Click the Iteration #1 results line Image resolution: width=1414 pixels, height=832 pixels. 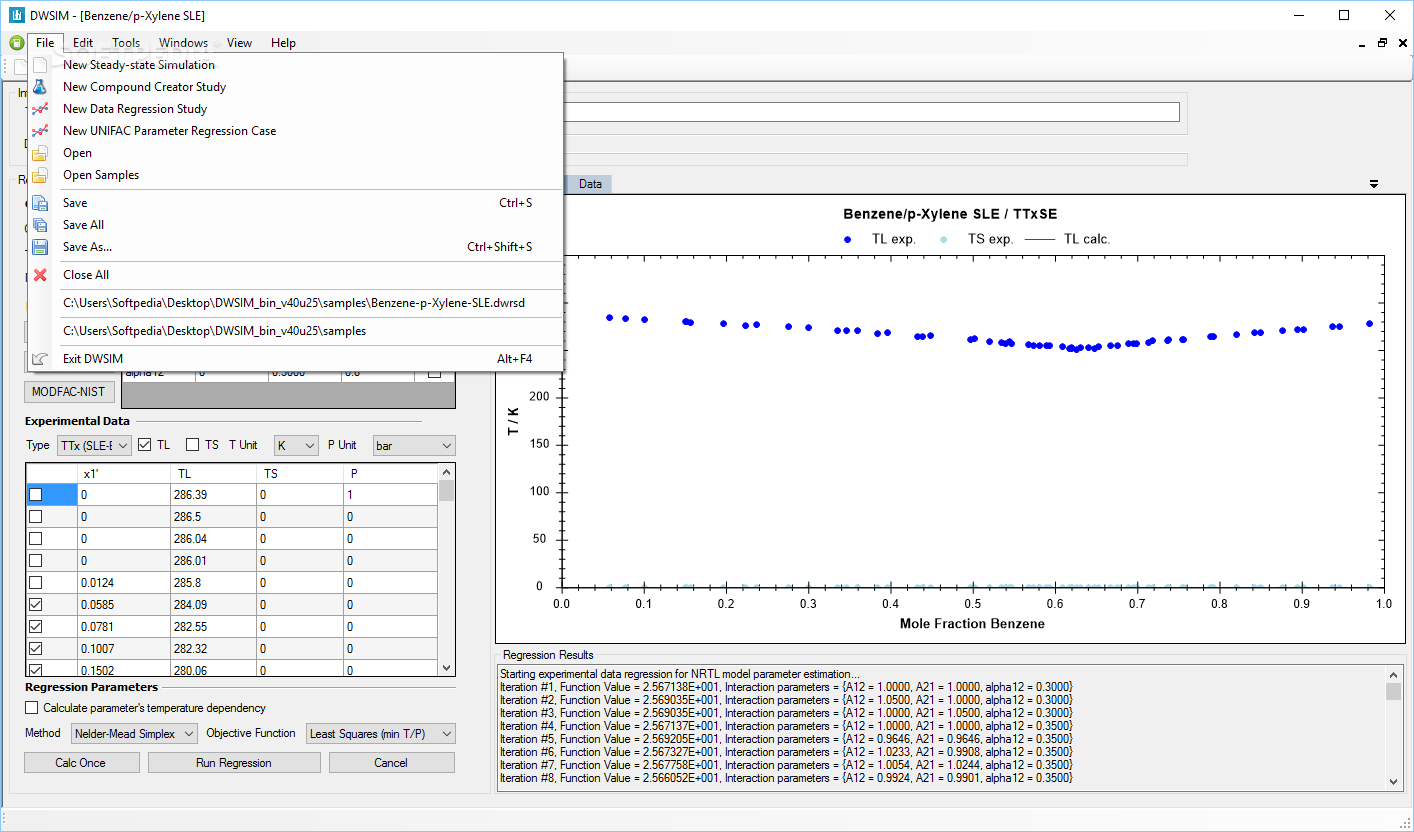[786, 687]
